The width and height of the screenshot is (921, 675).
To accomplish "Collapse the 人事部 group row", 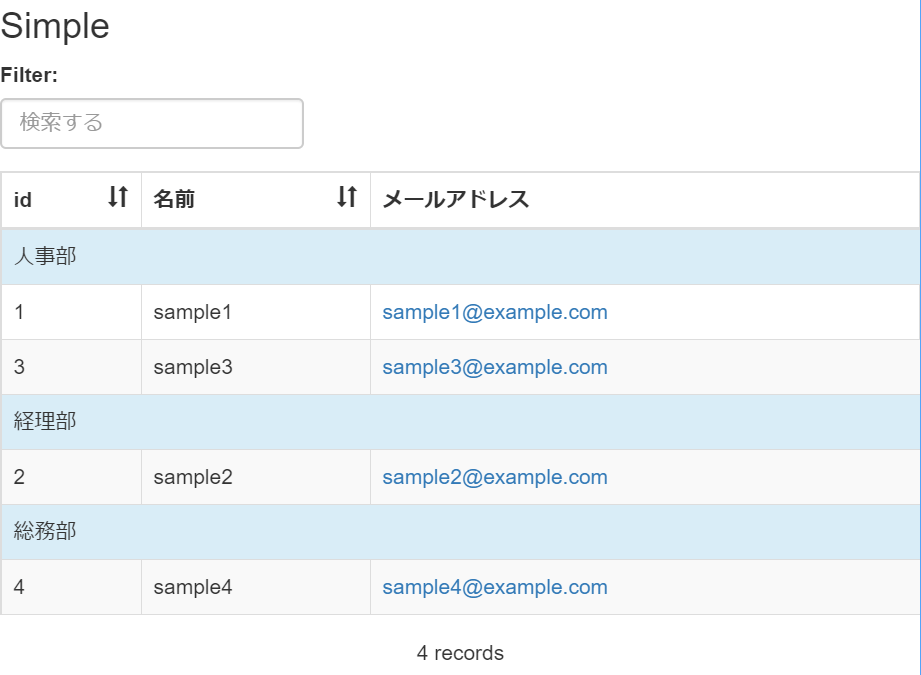I will 45,257.
